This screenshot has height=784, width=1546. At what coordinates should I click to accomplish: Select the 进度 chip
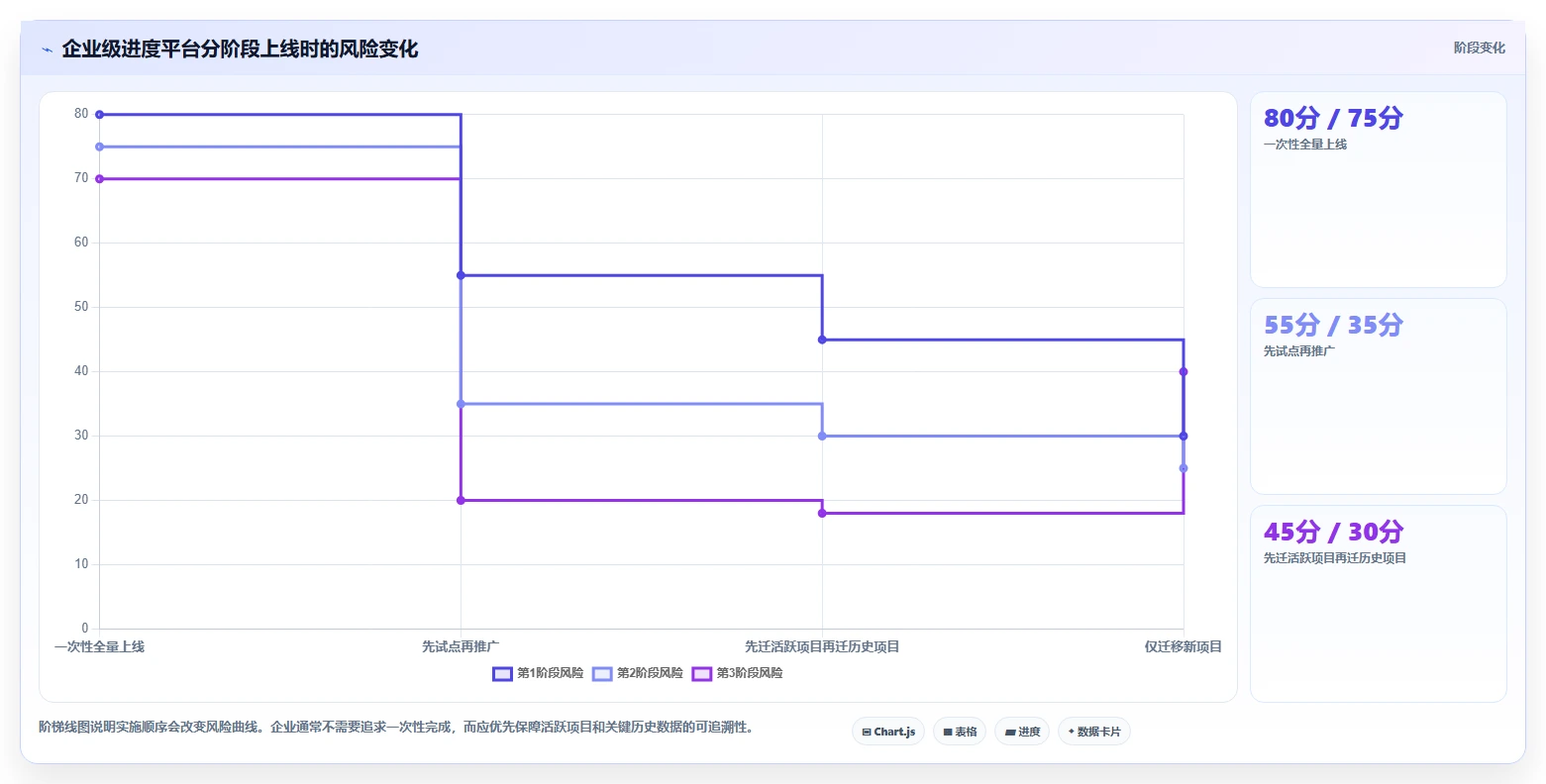click(x=1022, y=732)
